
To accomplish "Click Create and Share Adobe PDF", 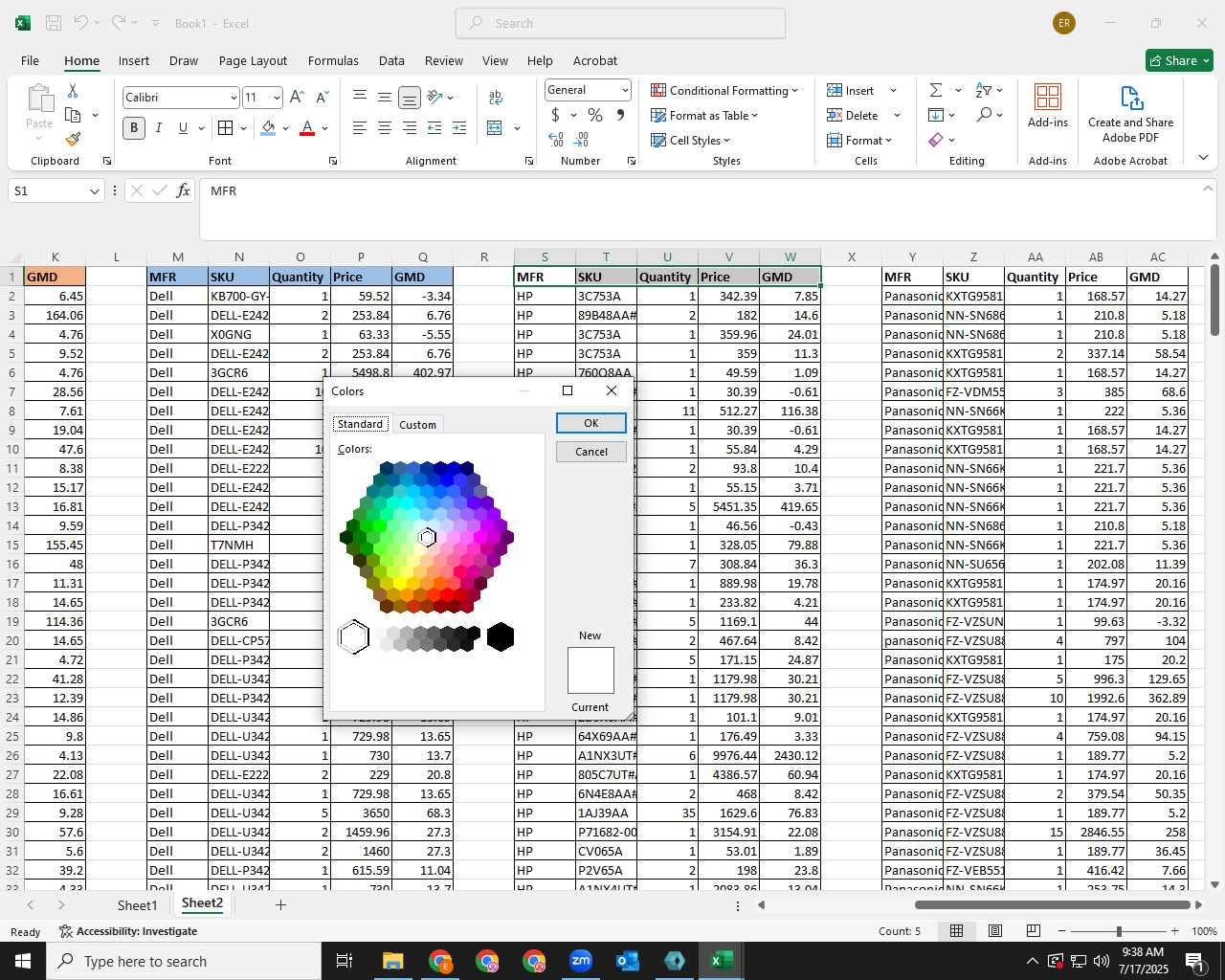I will click(1130, 114).
